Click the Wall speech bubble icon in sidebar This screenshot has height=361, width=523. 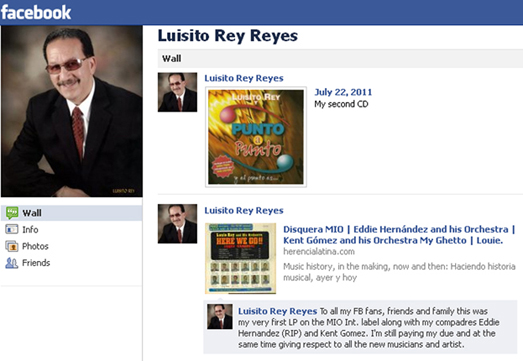point(12,213)
